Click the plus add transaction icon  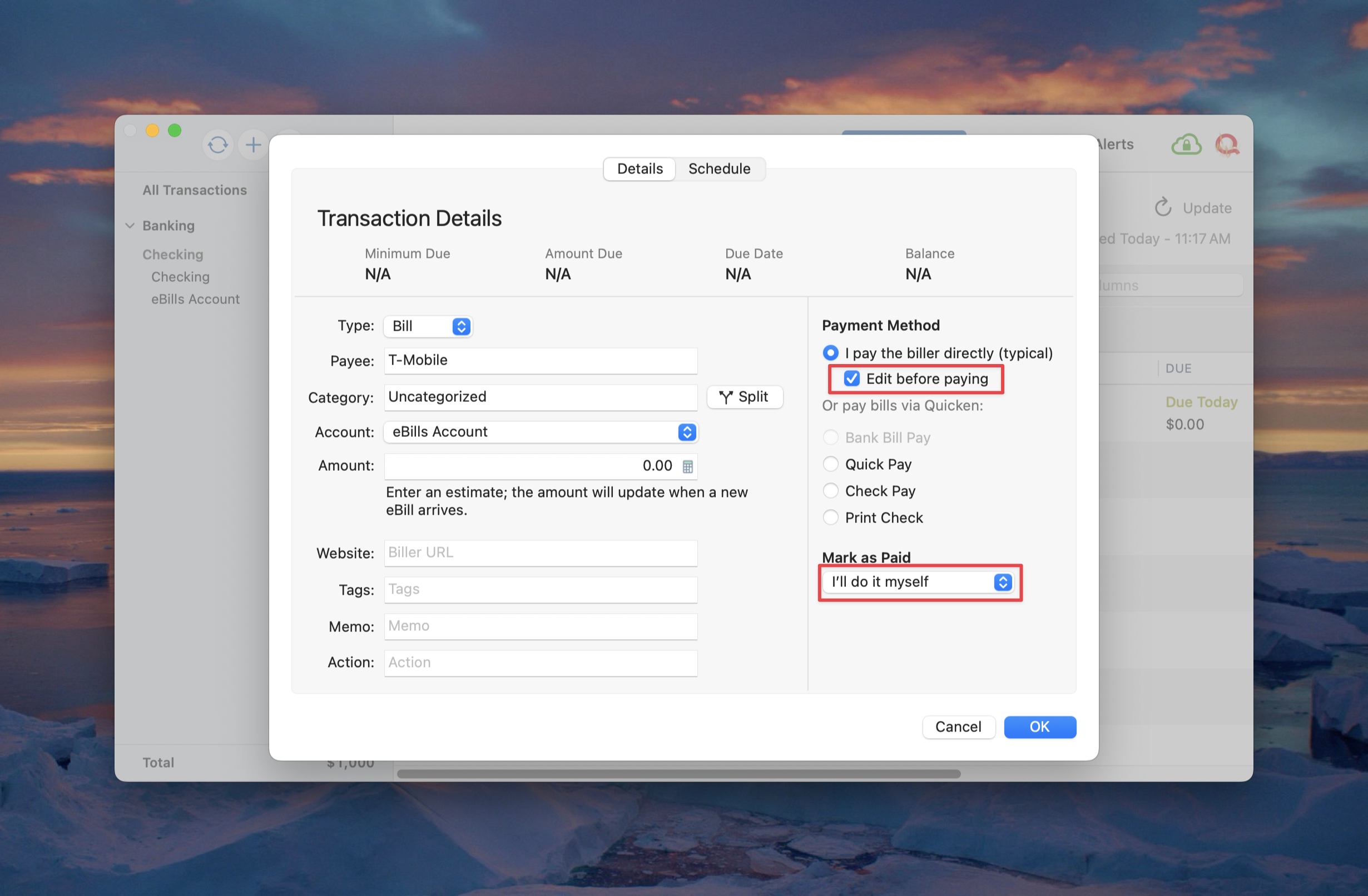(x=253, y=145)
